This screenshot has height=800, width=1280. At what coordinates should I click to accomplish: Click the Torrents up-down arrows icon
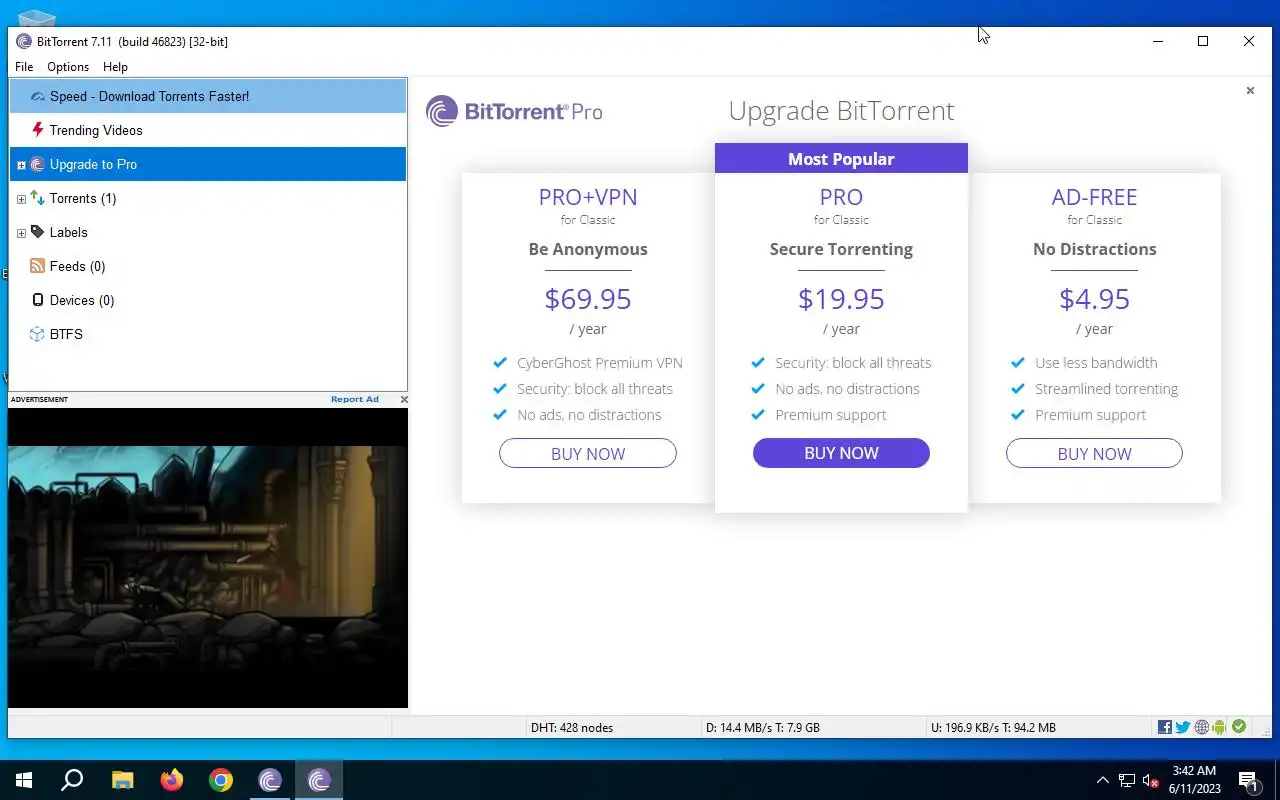tap(38, 198)
